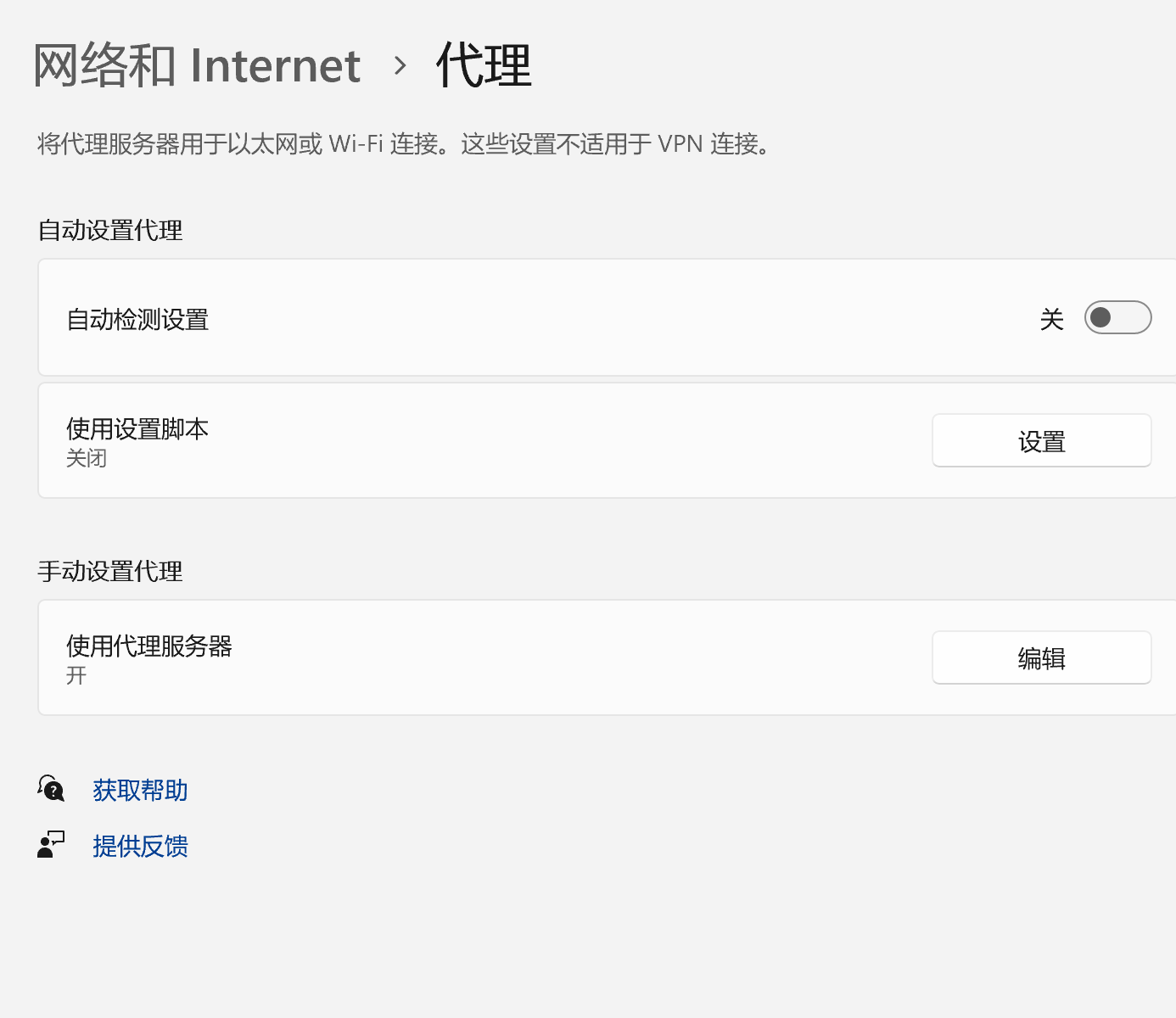Click the 关 label beside the toggle

pos(1051,319)
